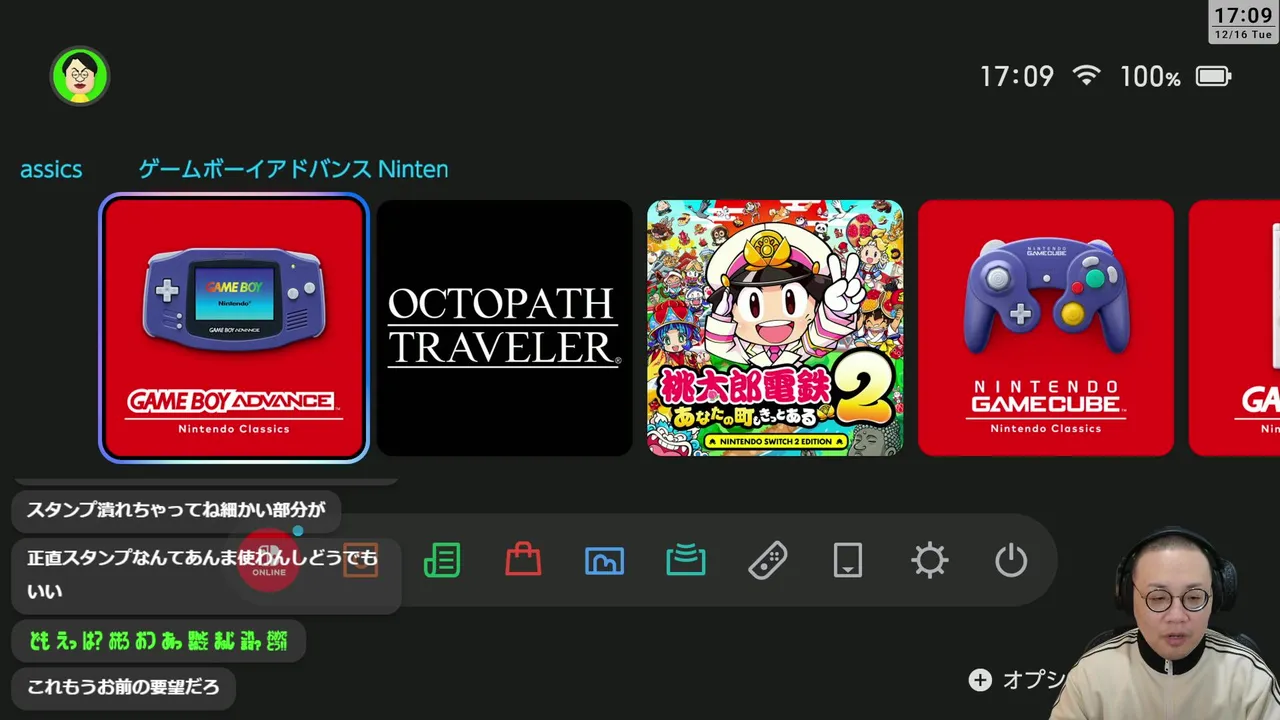Open the Controllers Joy-Con icon
1280x720 pixels.
(767, 561)
